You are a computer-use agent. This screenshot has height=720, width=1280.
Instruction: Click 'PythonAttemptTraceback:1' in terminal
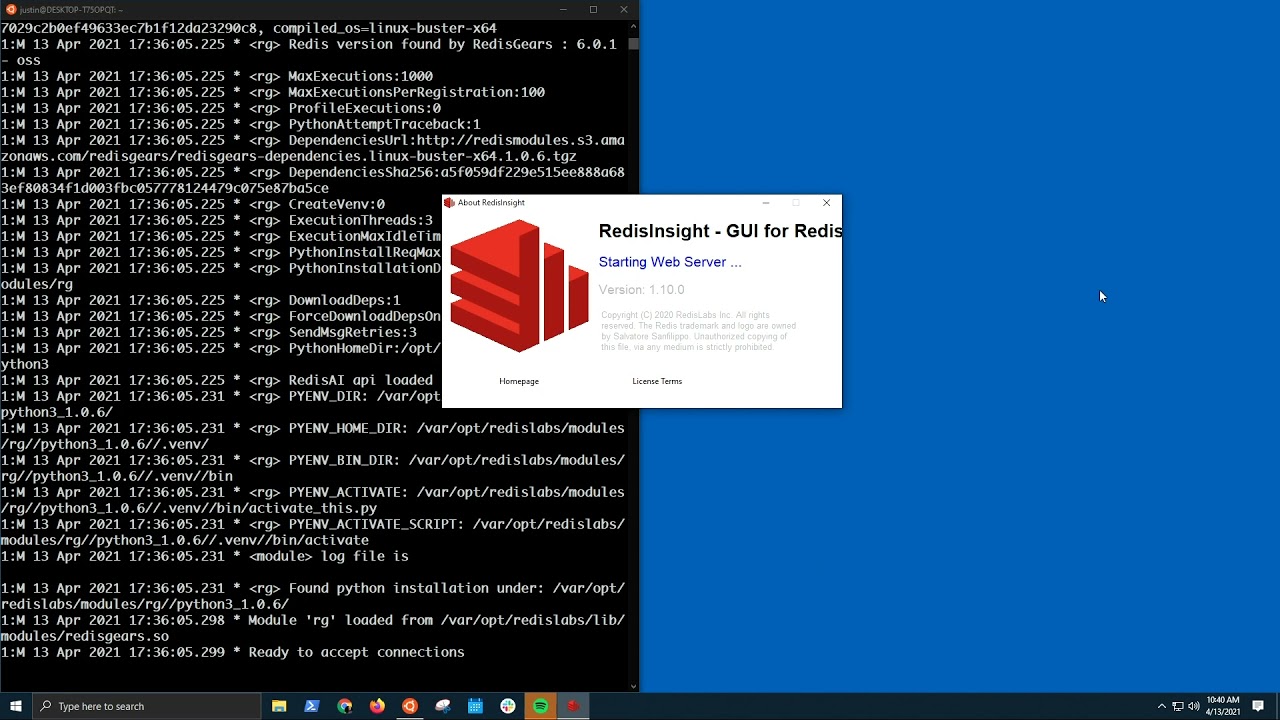click(384, 124)
